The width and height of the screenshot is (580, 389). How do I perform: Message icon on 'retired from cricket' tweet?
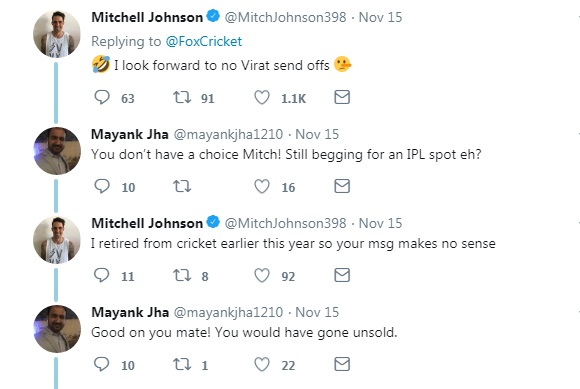(x=342, y=275)
